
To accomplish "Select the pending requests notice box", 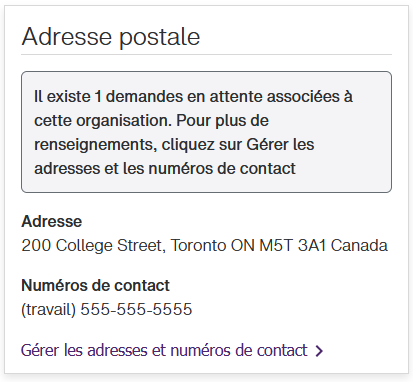I will (x=206, y=132).
